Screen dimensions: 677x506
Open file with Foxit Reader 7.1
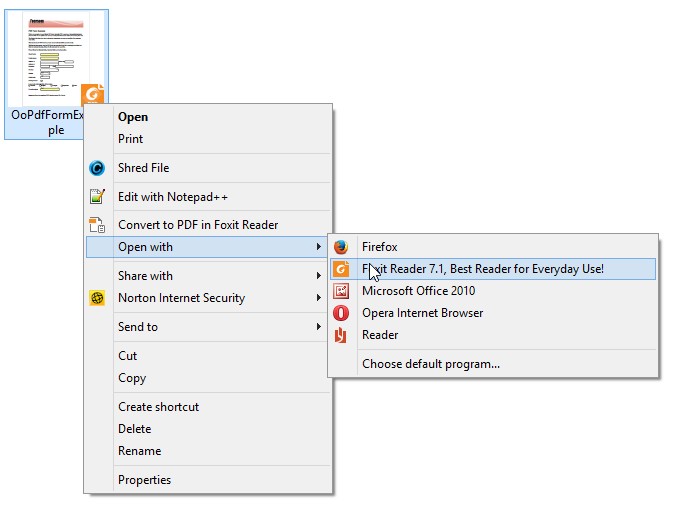(493, 269)
